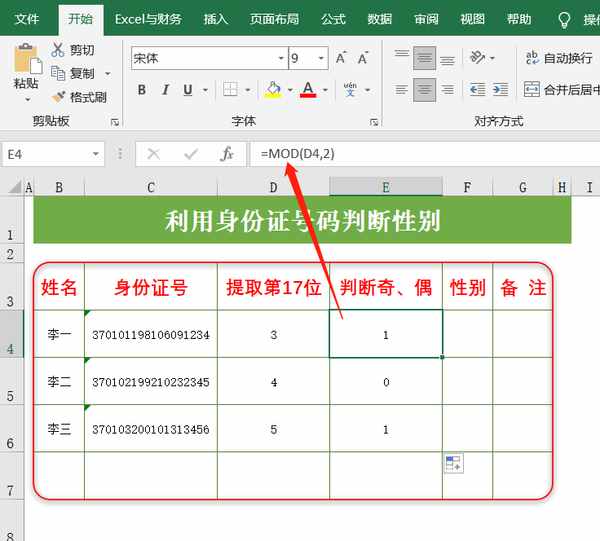
Task: Open font color dropdown arrow
Action: tap(325, 90)
